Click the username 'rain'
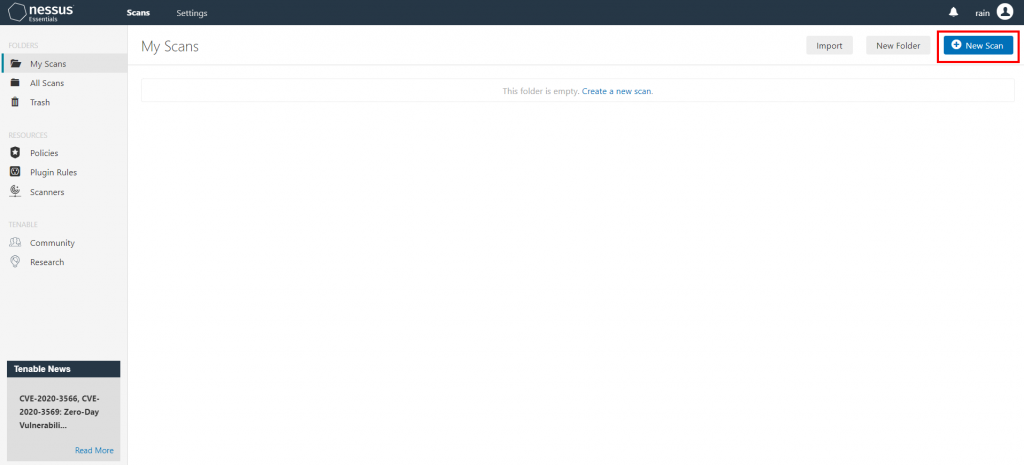 coord(982,13)
